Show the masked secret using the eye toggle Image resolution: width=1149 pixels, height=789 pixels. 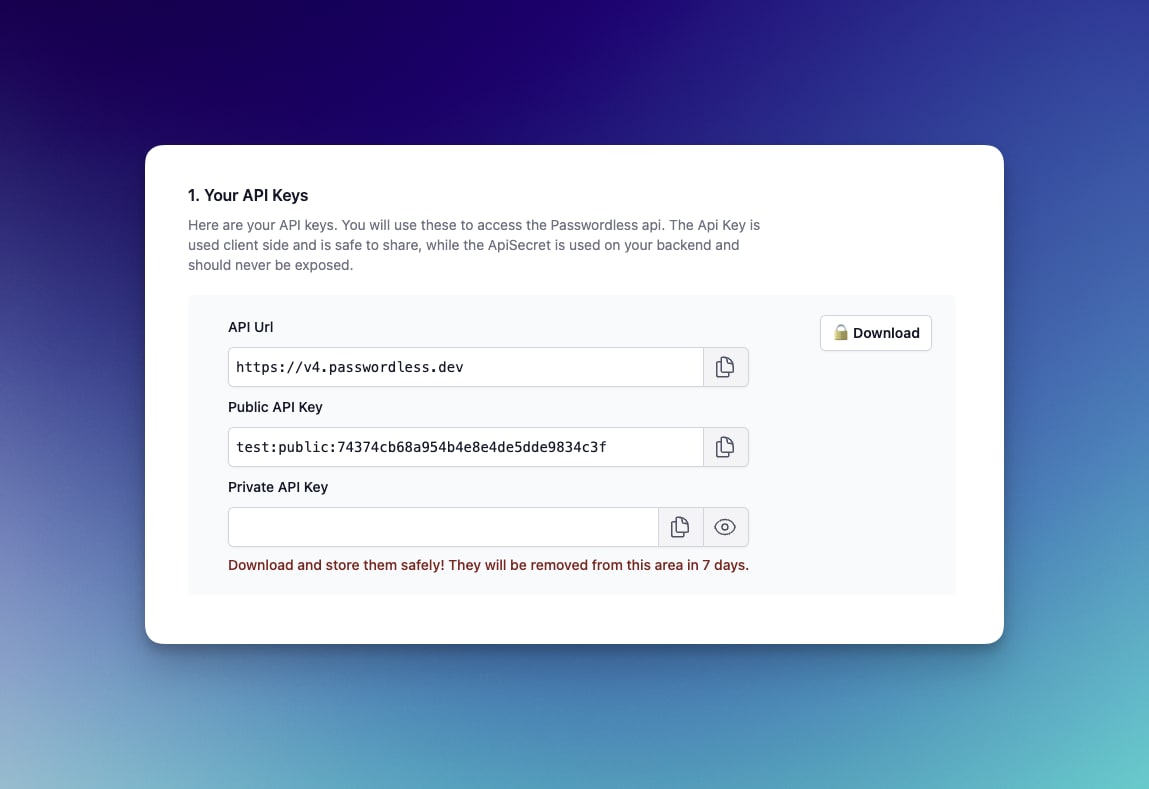pos(726,527)
